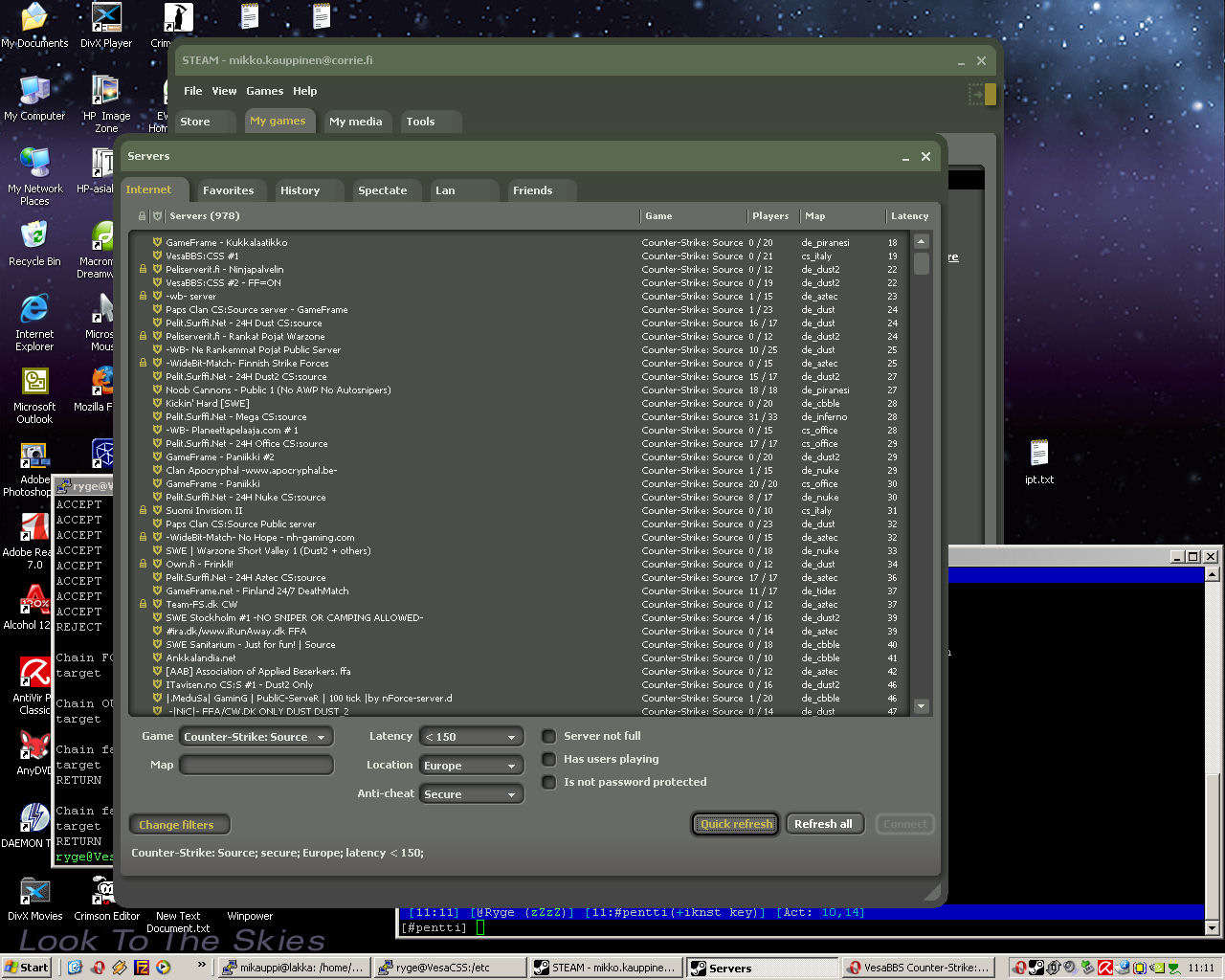Sort servers by secure shield column icon

(158, 216)
